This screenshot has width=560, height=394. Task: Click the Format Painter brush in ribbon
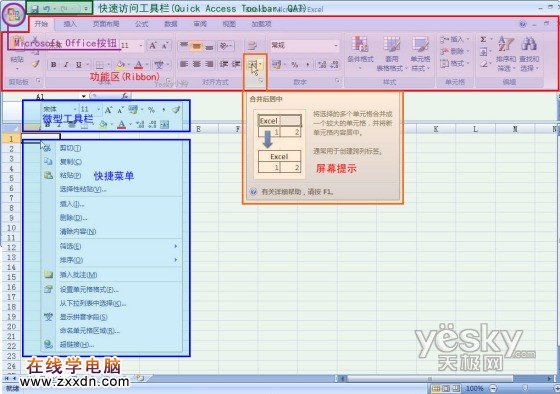[35, 64]
